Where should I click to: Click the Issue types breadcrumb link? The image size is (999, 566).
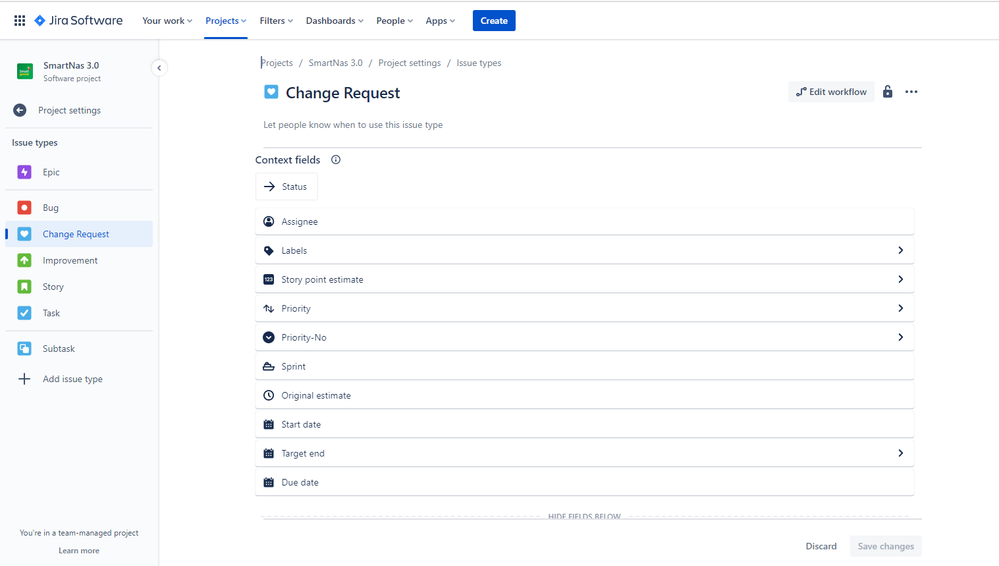click(x=478, y=62)
